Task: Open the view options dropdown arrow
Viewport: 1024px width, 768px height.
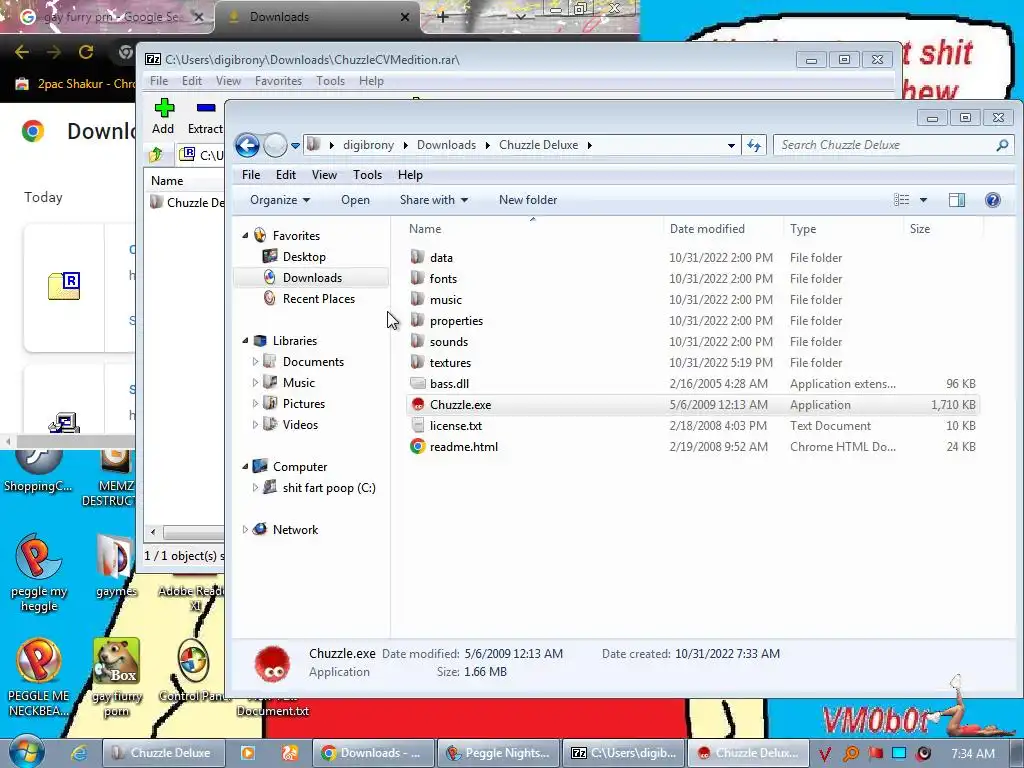Action: point(923,200)
